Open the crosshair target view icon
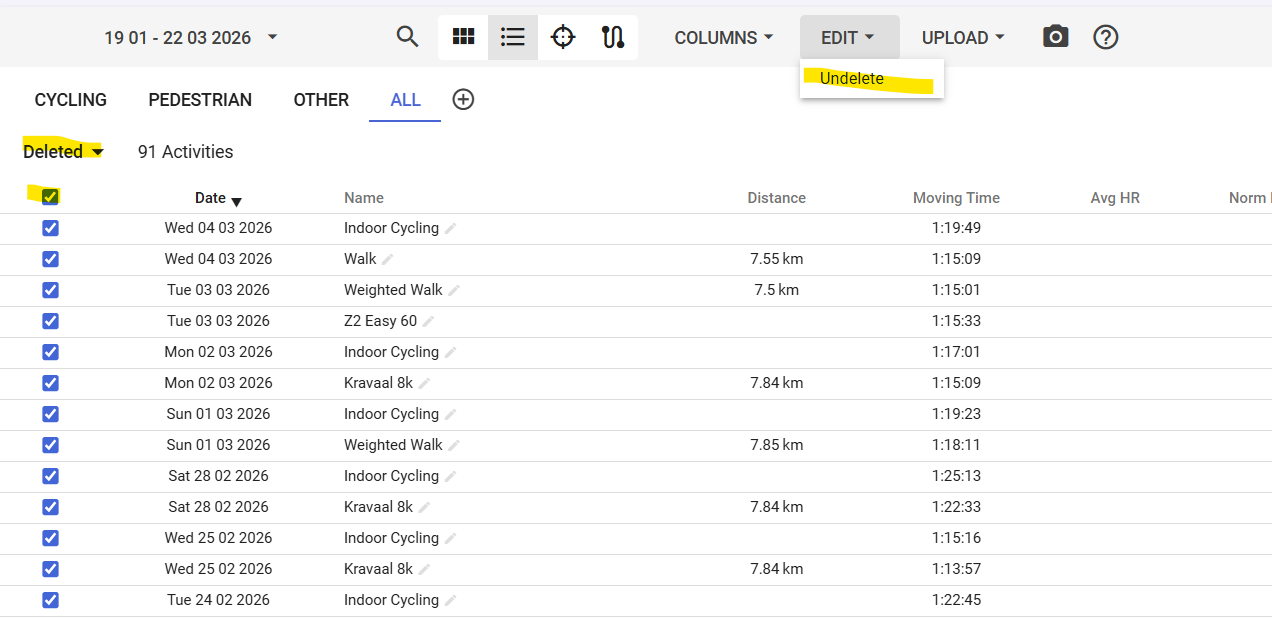The width and height of the screenshot is (1272, 618). pos(563,37)
